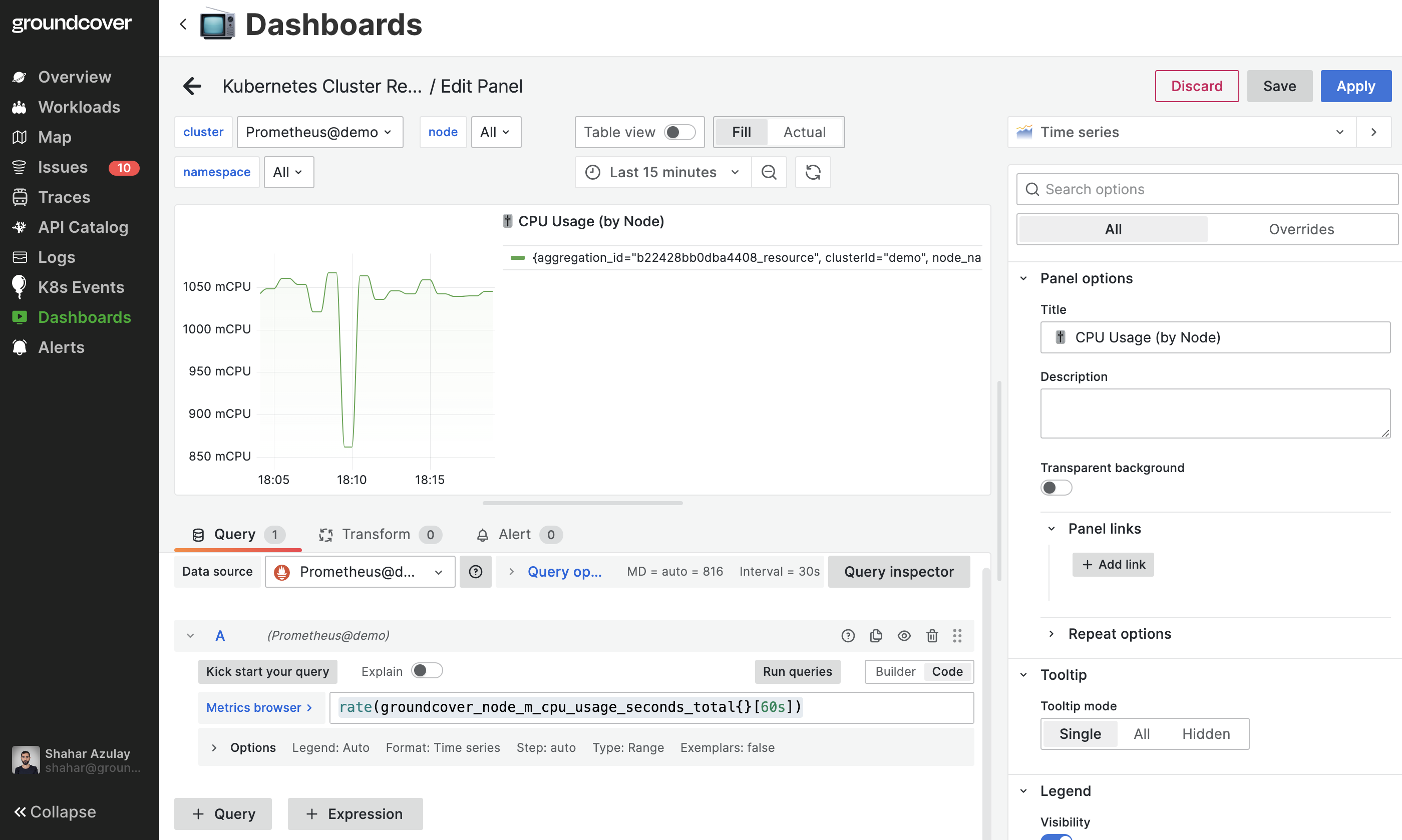The image size is (1402, 840).
Task: Click the drag handle of query A
Action: coord(957,636)
